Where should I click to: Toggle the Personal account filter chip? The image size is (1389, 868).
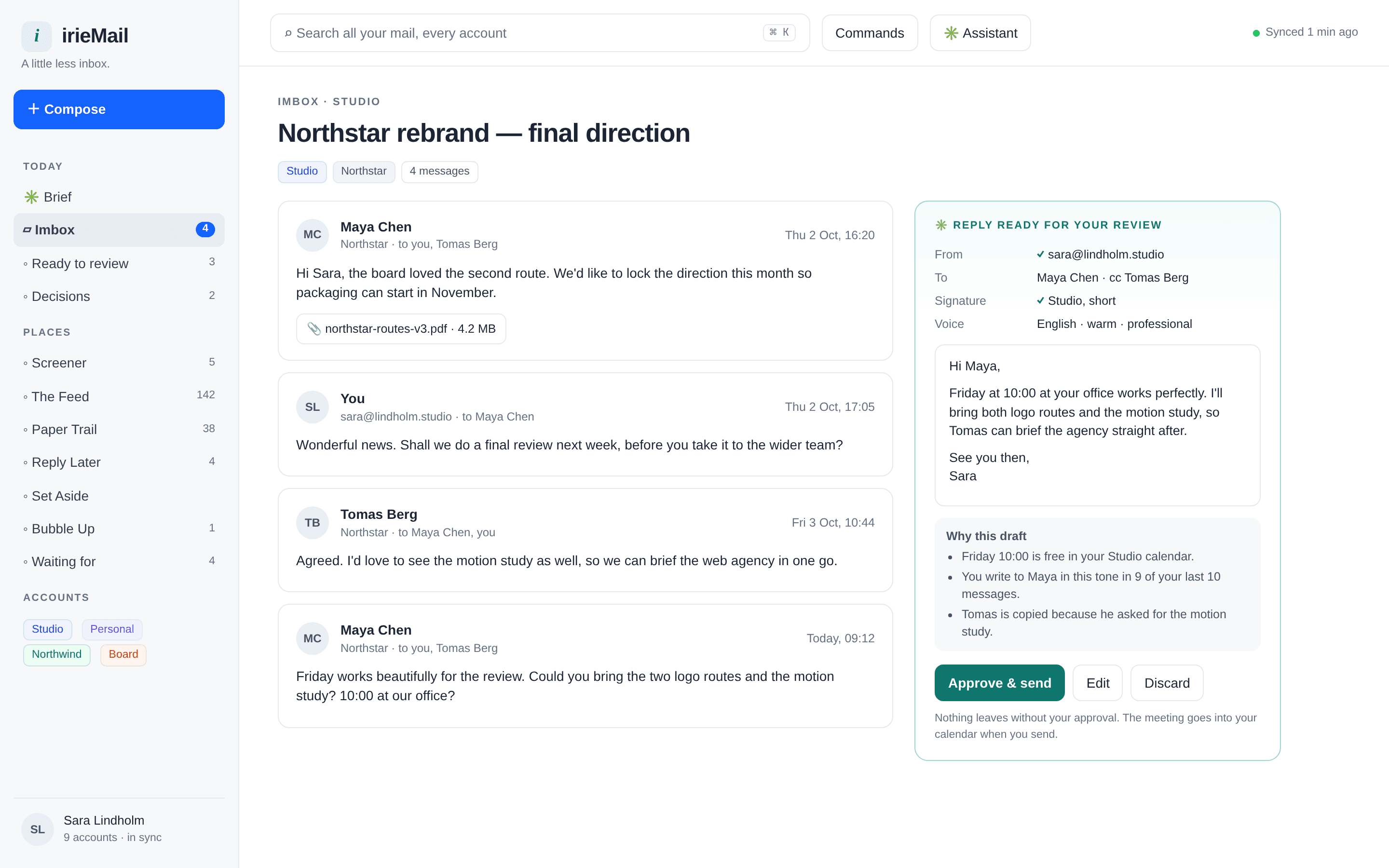pyautogui.click(x=112, y=629)
